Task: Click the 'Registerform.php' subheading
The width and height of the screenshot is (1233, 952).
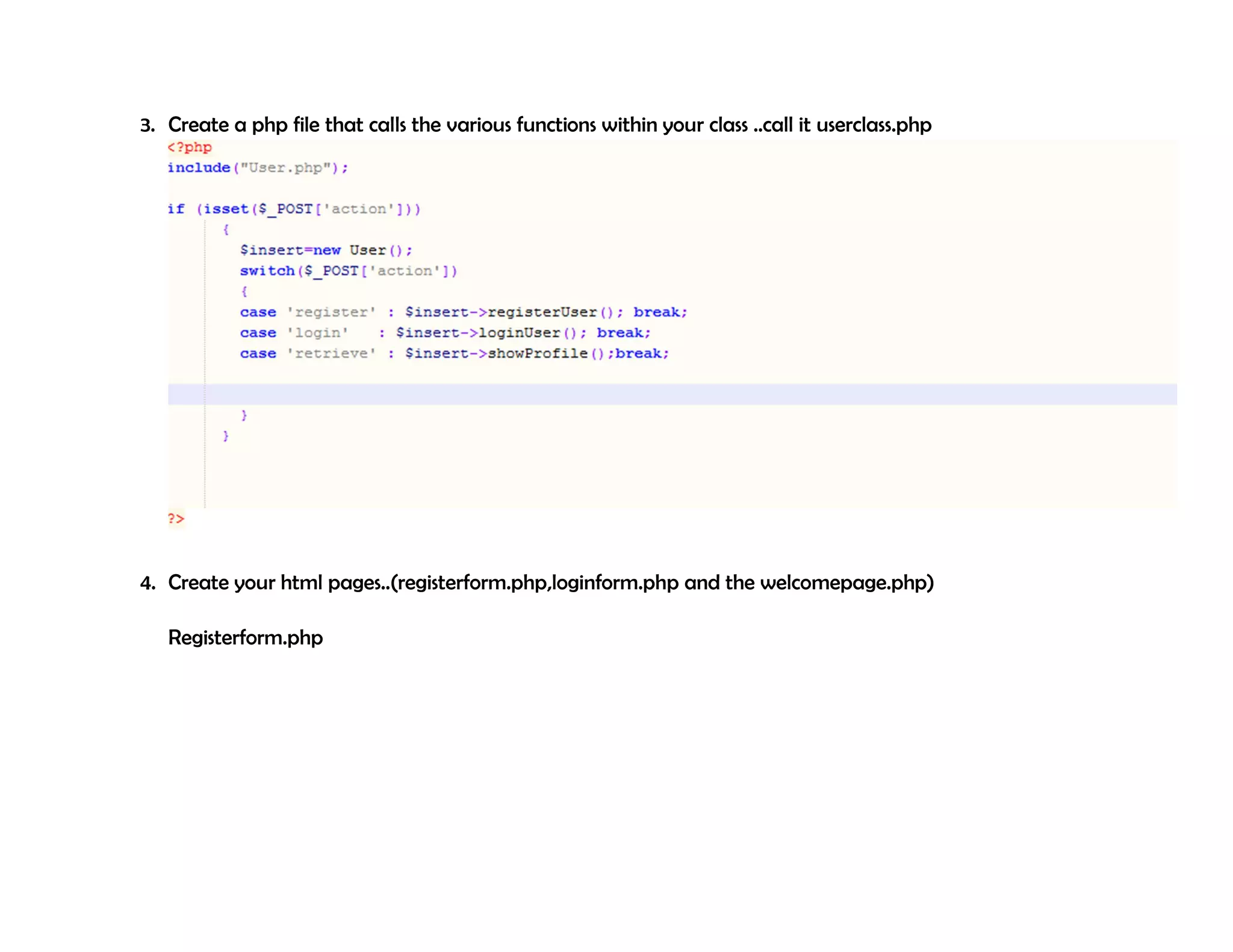Action: click(x=246, y=637)
